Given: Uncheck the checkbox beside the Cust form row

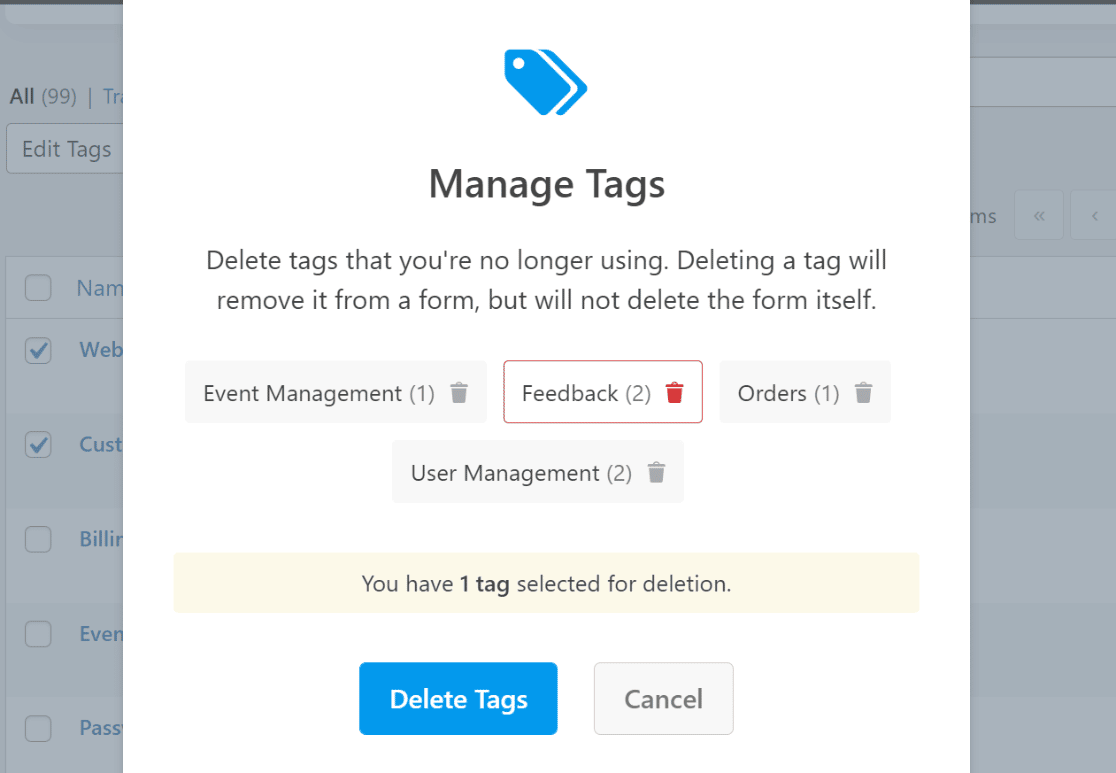Looking at the screenshot, I should 38,444.
